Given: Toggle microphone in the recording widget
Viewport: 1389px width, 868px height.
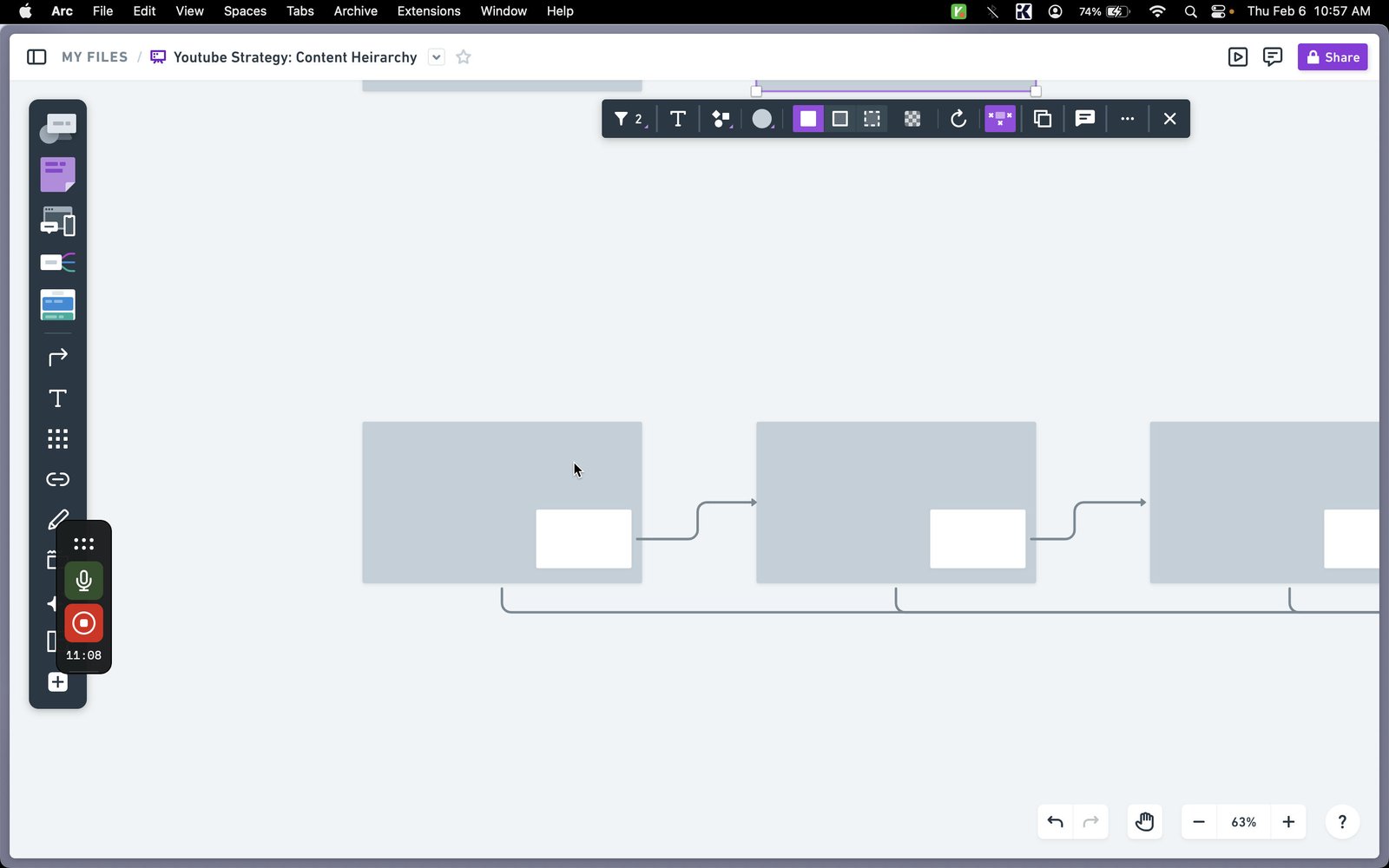Looking at the screenshot, I should pyautogui.click(x=83, y=581).
